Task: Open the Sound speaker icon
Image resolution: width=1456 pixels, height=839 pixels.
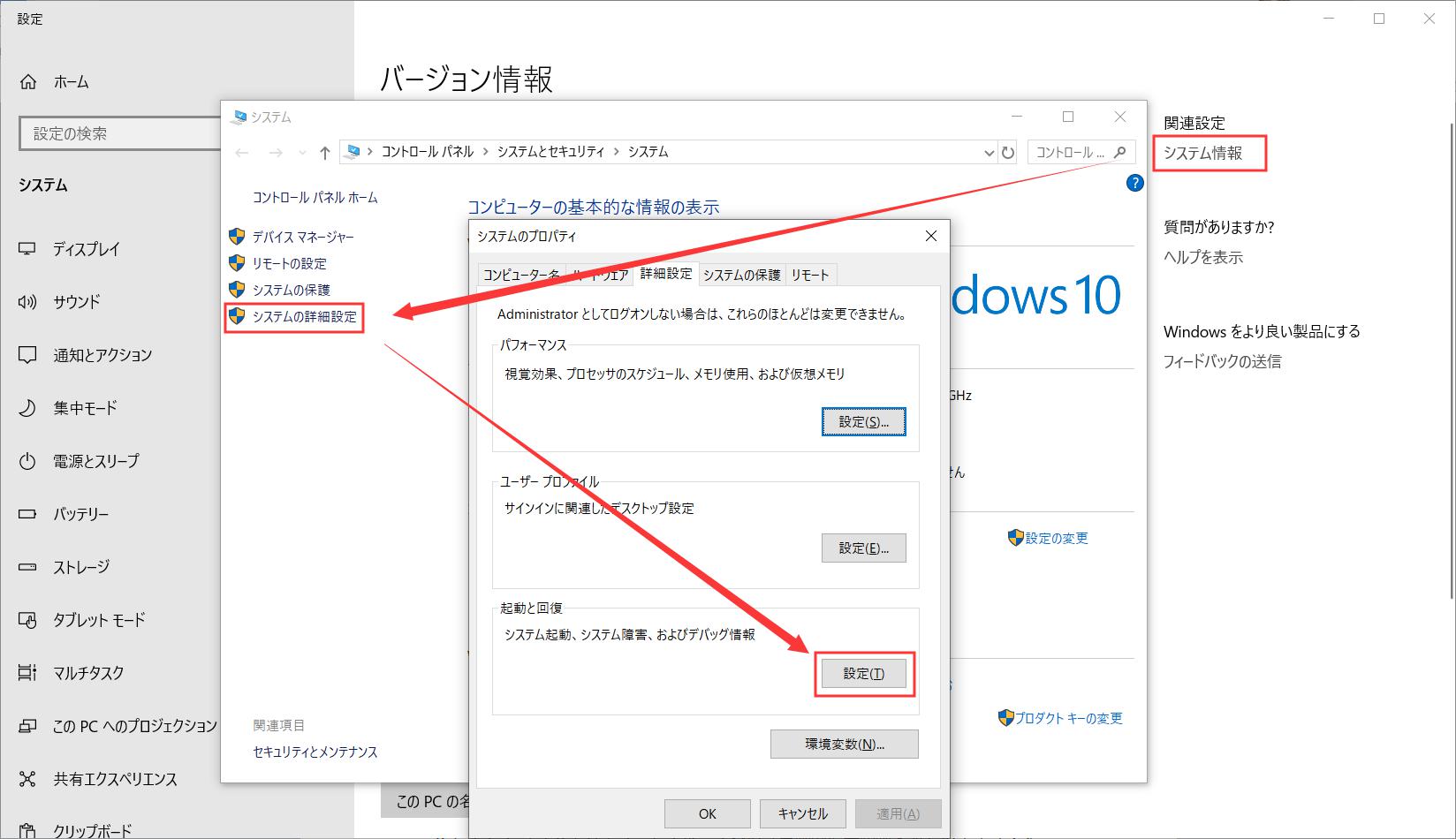Action: click(x=27, y=302)
